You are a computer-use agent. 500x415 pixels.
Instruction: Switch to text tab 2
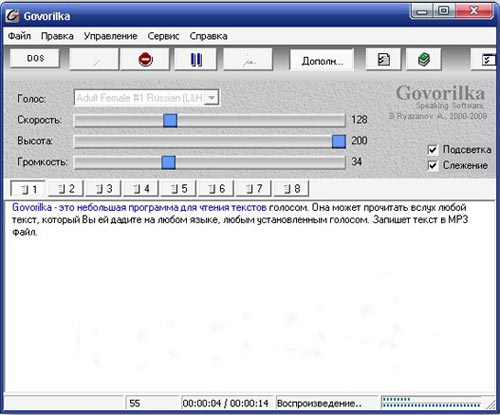pos(66,189)
